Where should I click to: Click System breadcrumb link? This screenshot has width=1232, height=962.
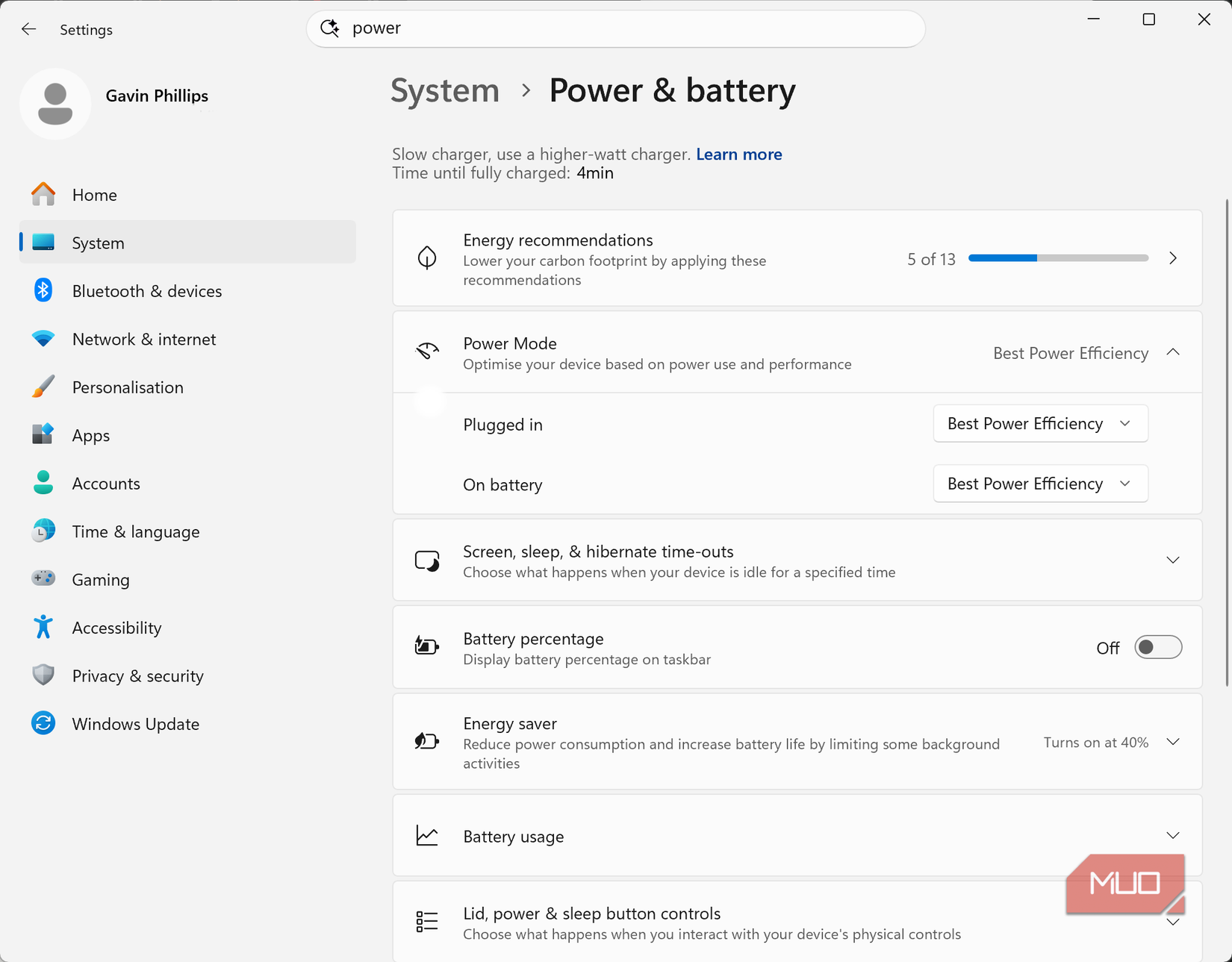tap(445, 90)
